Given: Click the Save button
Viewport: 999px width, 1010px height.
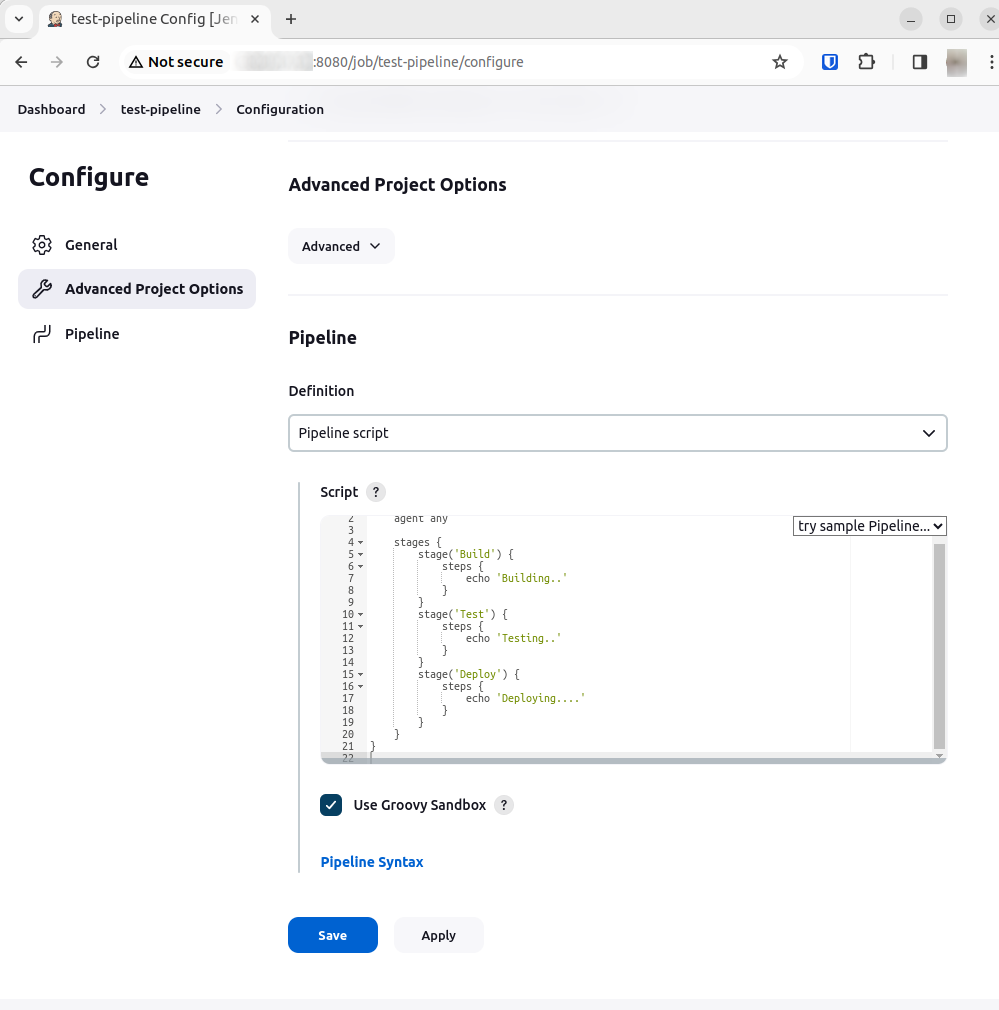Looking at the screenshot, I should [x=332, y=935].
